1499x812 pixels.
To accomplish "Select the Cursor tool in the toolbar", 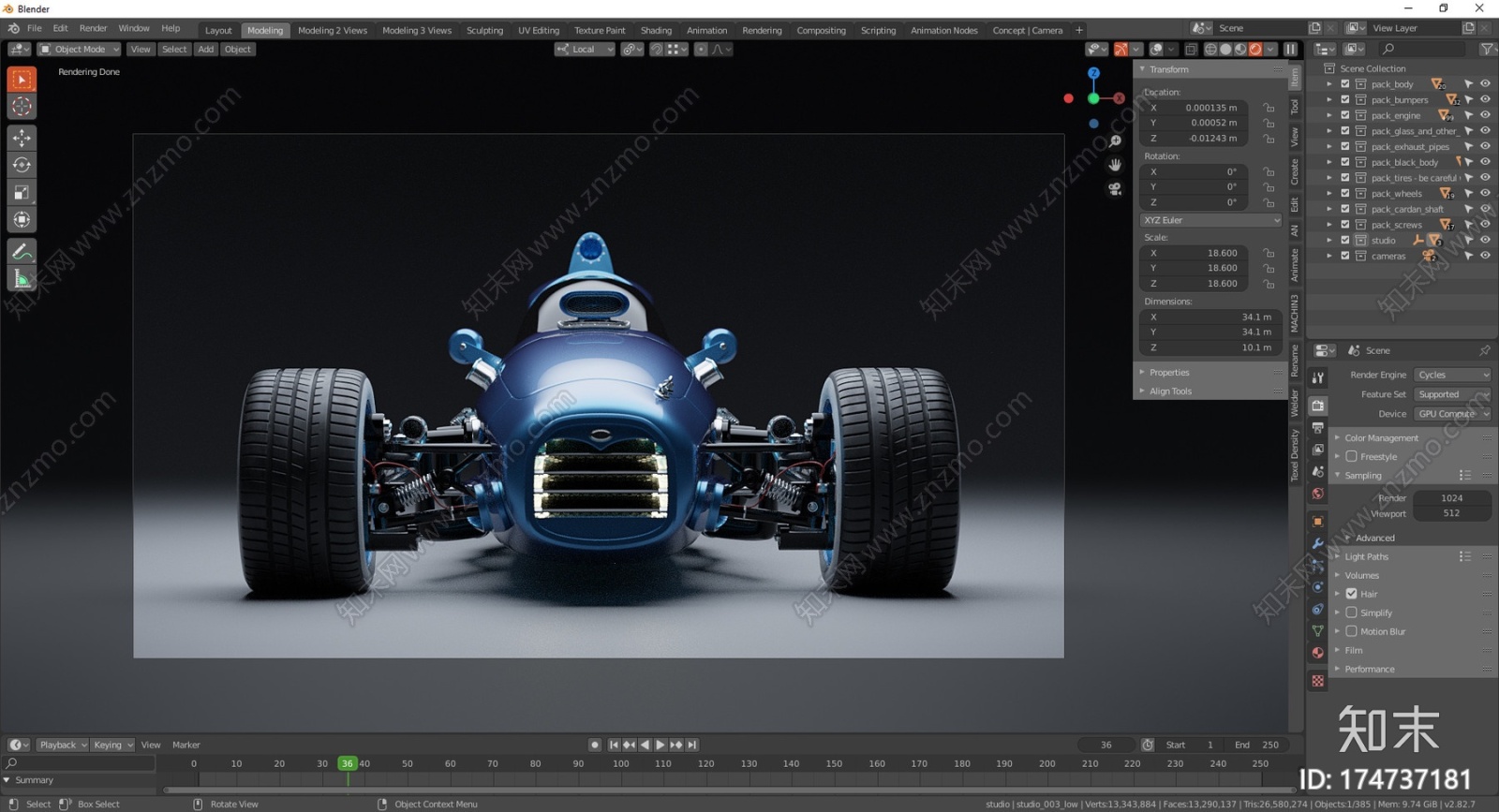I will tap(22, 107).
